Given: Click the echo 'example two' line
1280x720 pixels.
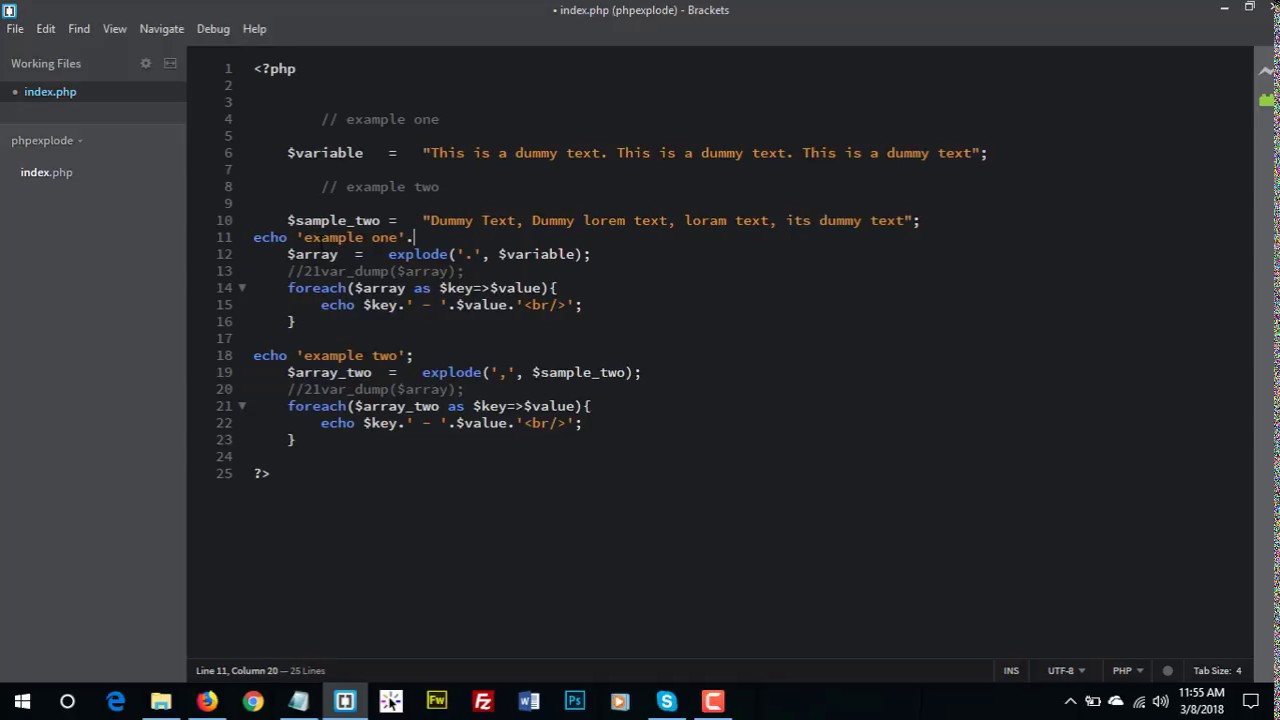Looking at the screenshot, I should [333, 355].
